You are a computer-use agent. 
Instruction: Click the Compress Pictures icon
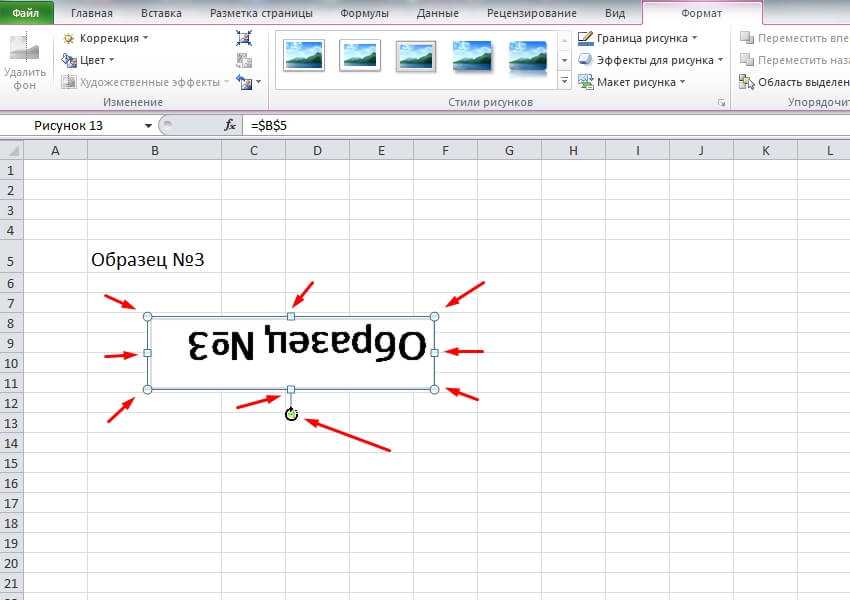(x=244, y=38)
